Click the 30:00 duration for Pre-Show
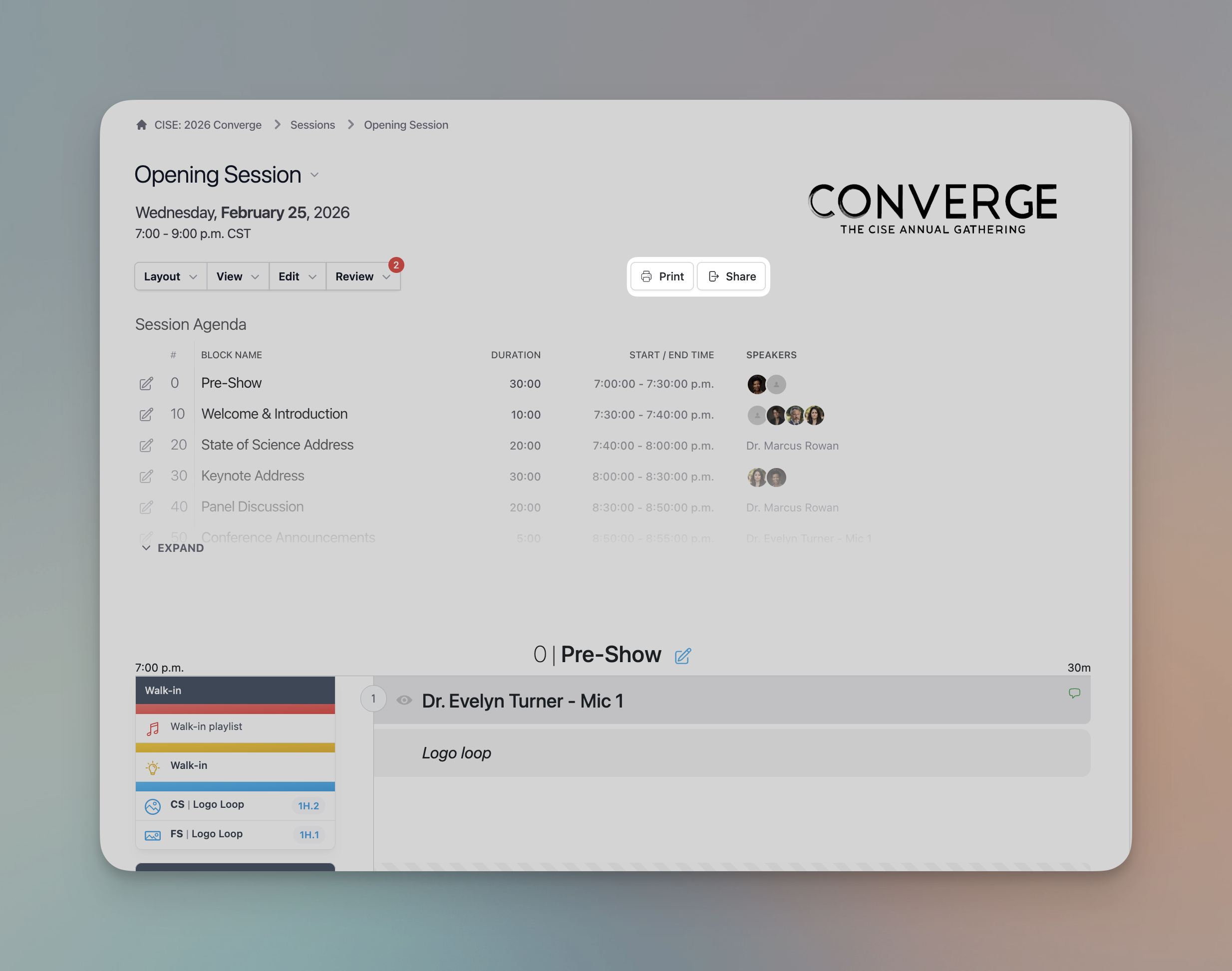This screenshot has height=971, width=1232. [x=525, y=384]
